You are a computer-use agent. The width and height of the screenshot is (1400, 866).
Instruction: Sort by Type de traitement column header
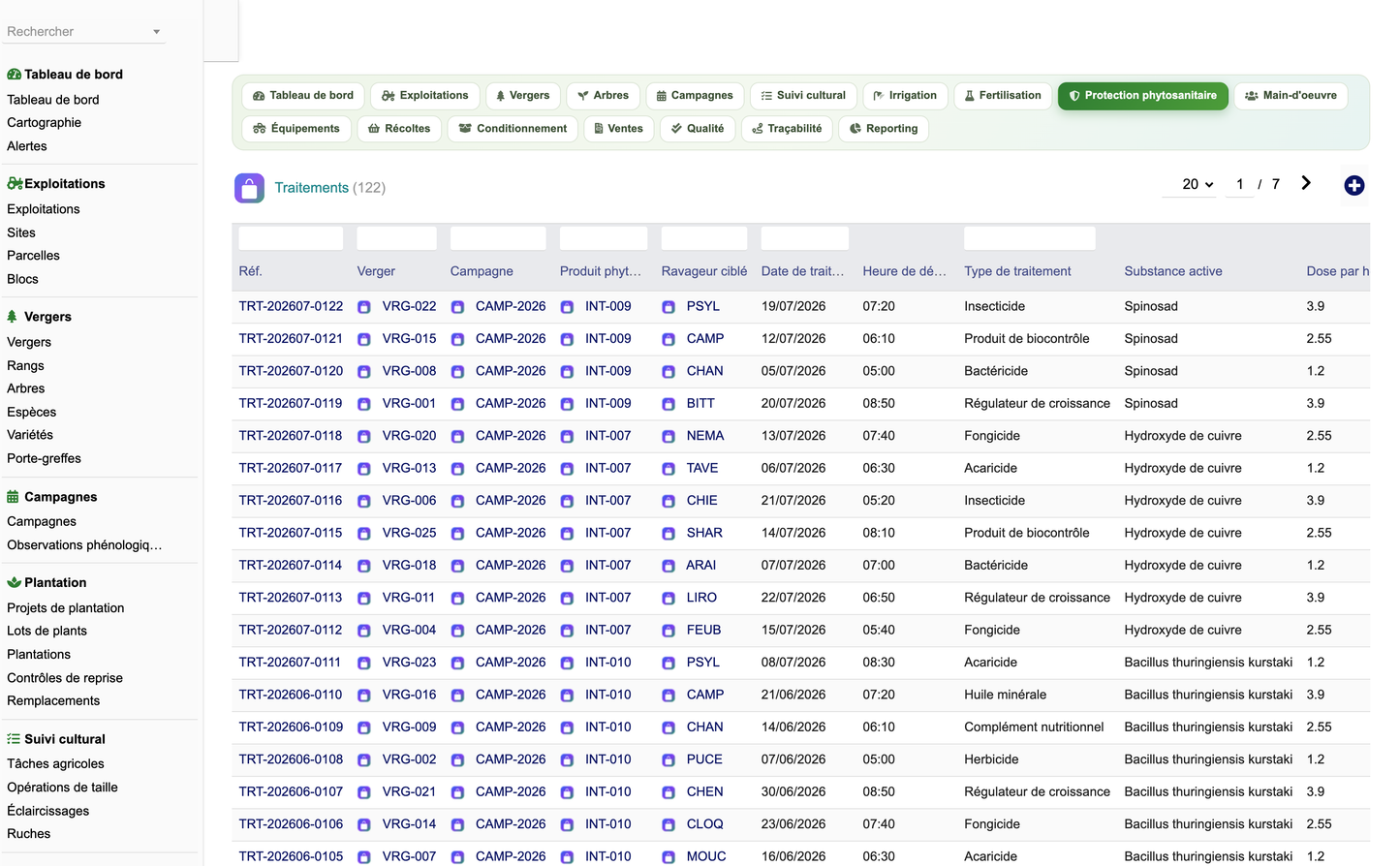click(1017, 272)
